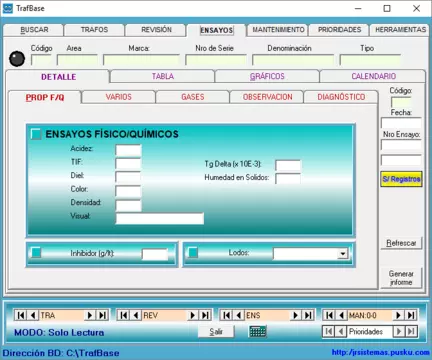Select the DETALLE sub-tab
This screenshot has height=360, width=432.
[x=58, y=77]
